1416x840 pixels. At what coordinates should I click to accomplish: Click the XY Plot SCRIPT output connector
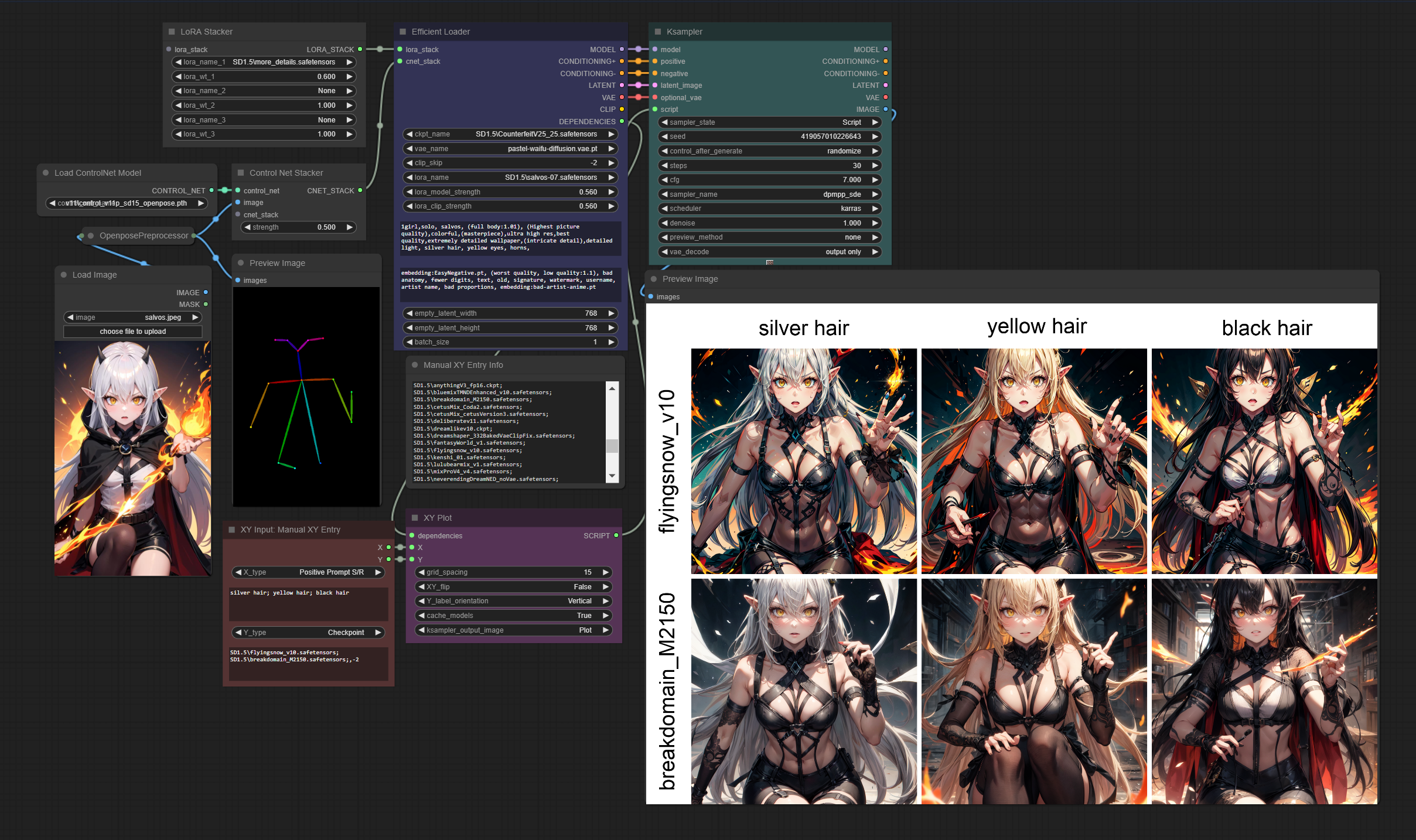[x=616, y=535]
